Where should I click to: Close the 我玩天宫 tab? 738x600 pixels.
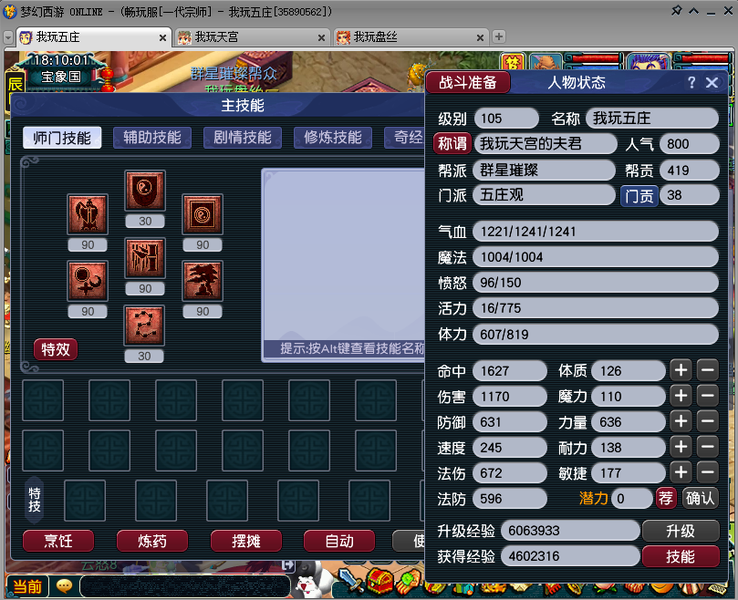(x=321, y=38)
